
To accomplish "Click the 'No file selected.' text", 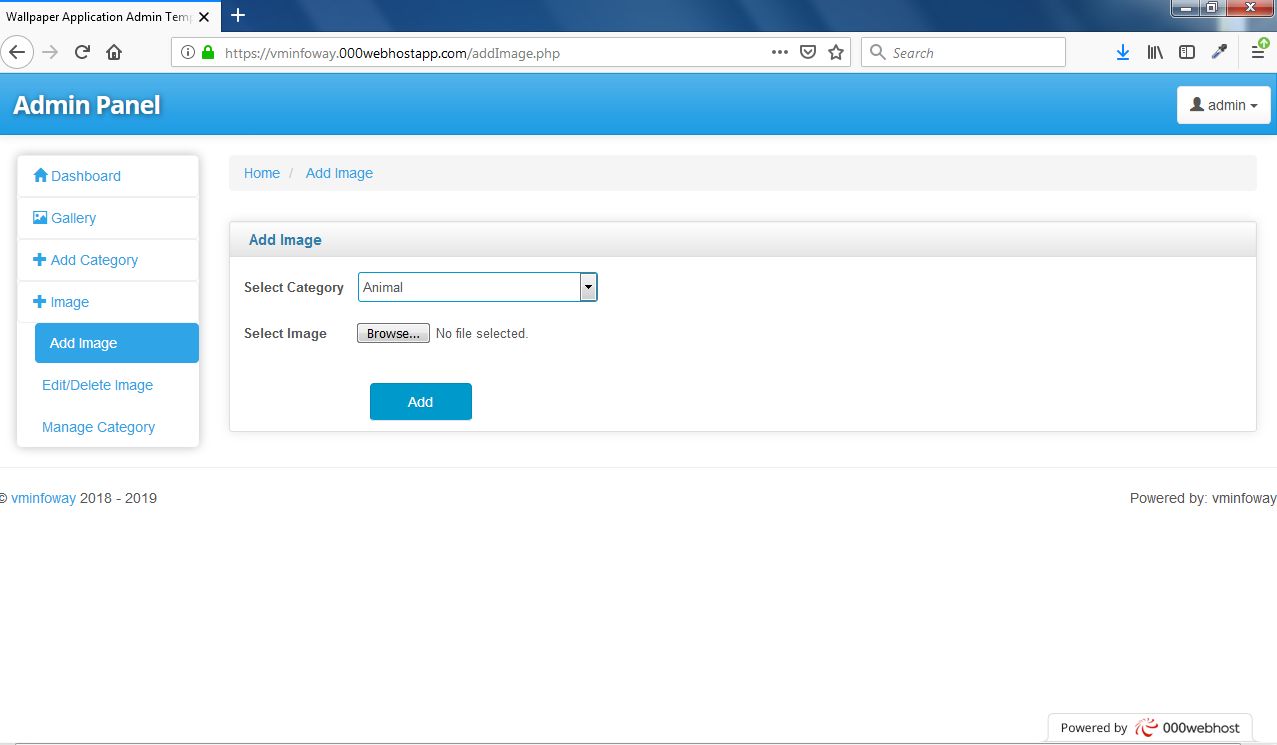I will tap(482, 333).
